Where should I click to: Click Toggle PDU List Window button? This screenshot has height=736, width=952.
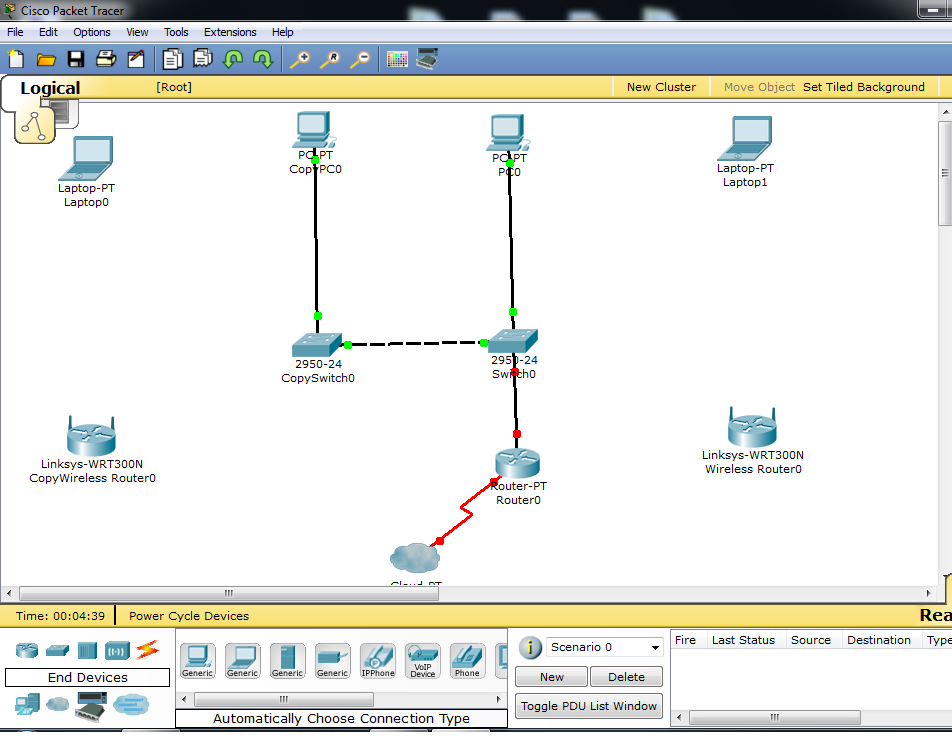(x=588, y=706)
